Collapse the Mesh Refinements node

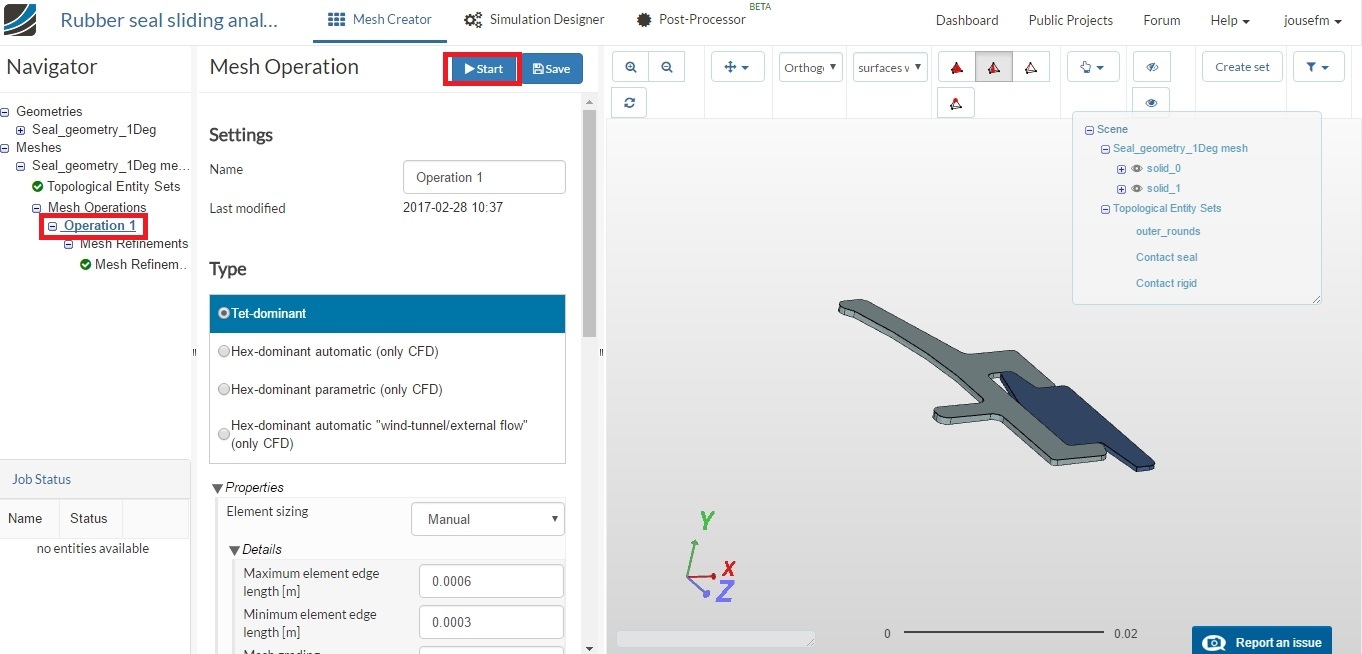tap(69, 244)
